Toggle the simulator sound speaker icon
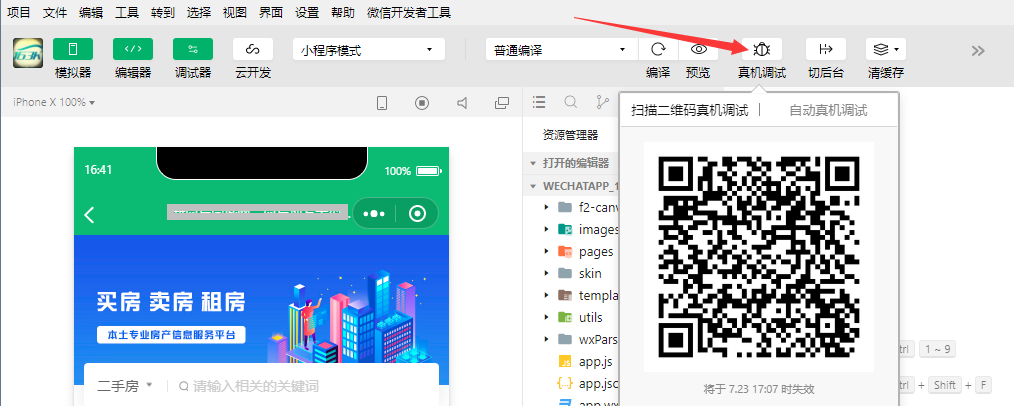 pyautogui.click(x=462, y=103)
